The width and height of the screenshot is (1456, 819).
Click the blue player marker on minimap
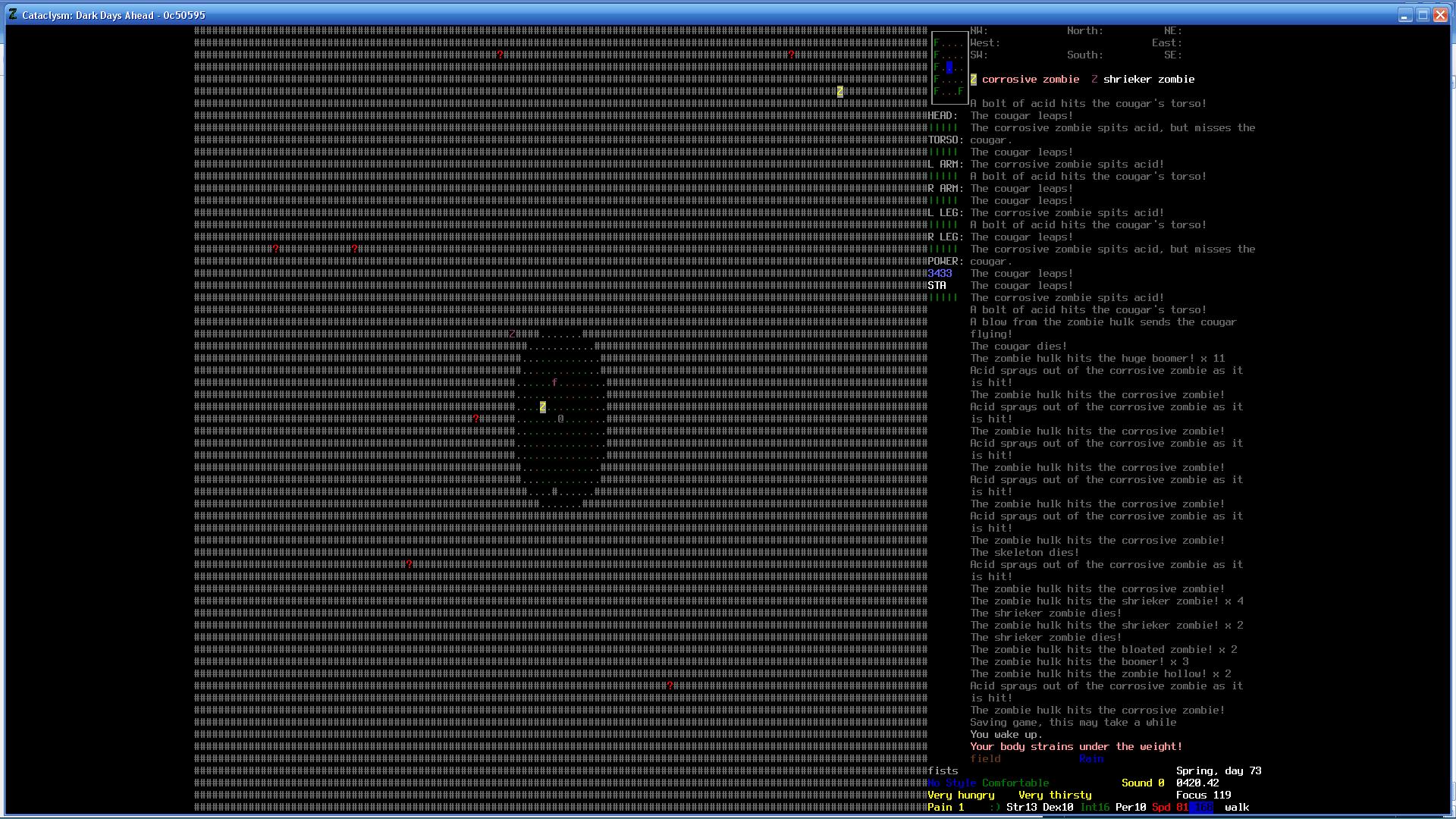pyautogui.click(x=949, y=67)
